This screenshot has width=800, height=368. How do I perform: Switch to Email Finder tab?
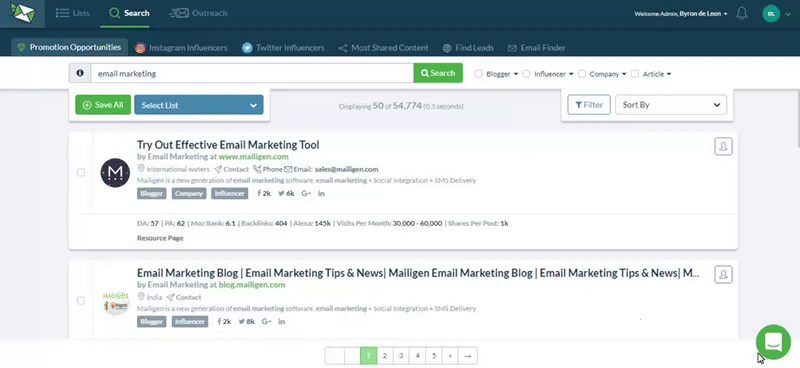click(537, 47)
